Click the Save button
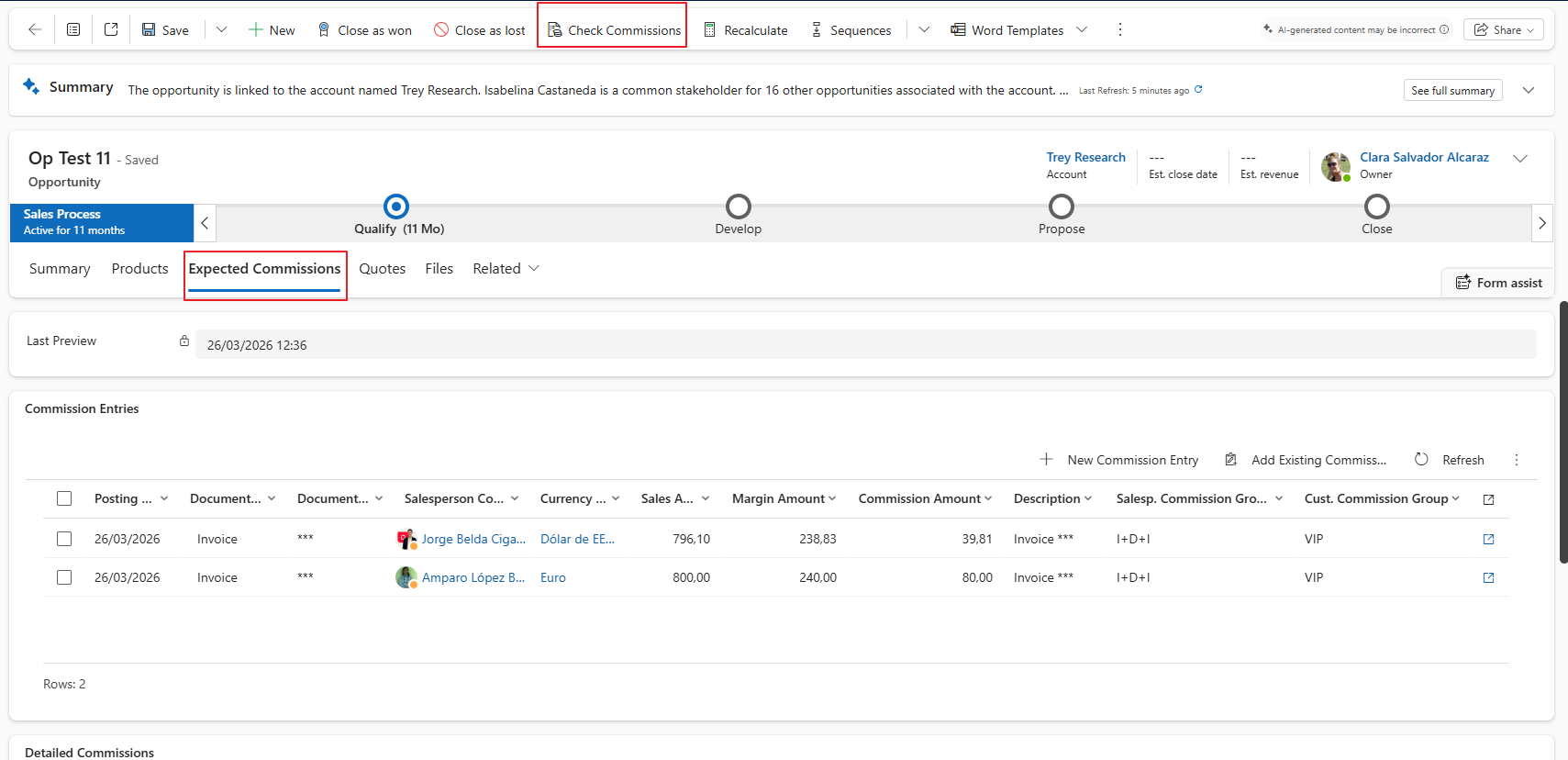This screenshot has width=1568, height=760. tap(165, 30)
